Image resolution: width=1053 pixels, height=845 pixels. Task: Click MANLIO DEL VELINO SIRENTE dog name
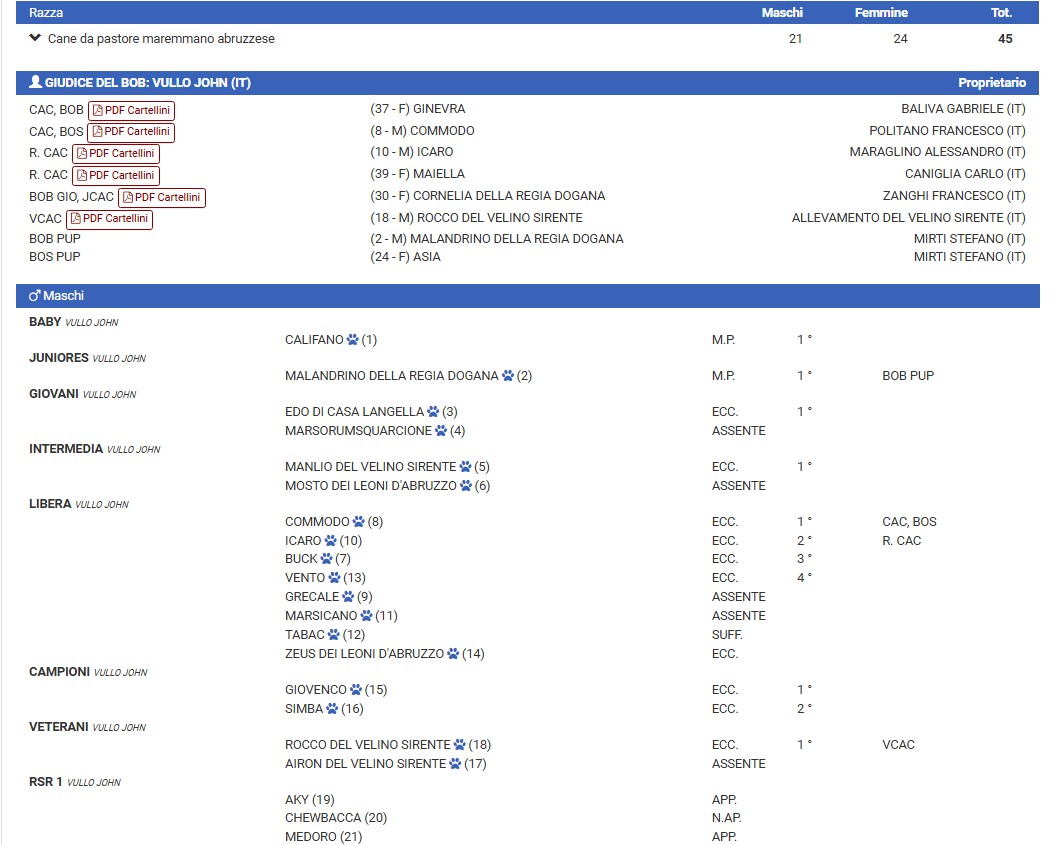tap(370, 467)
